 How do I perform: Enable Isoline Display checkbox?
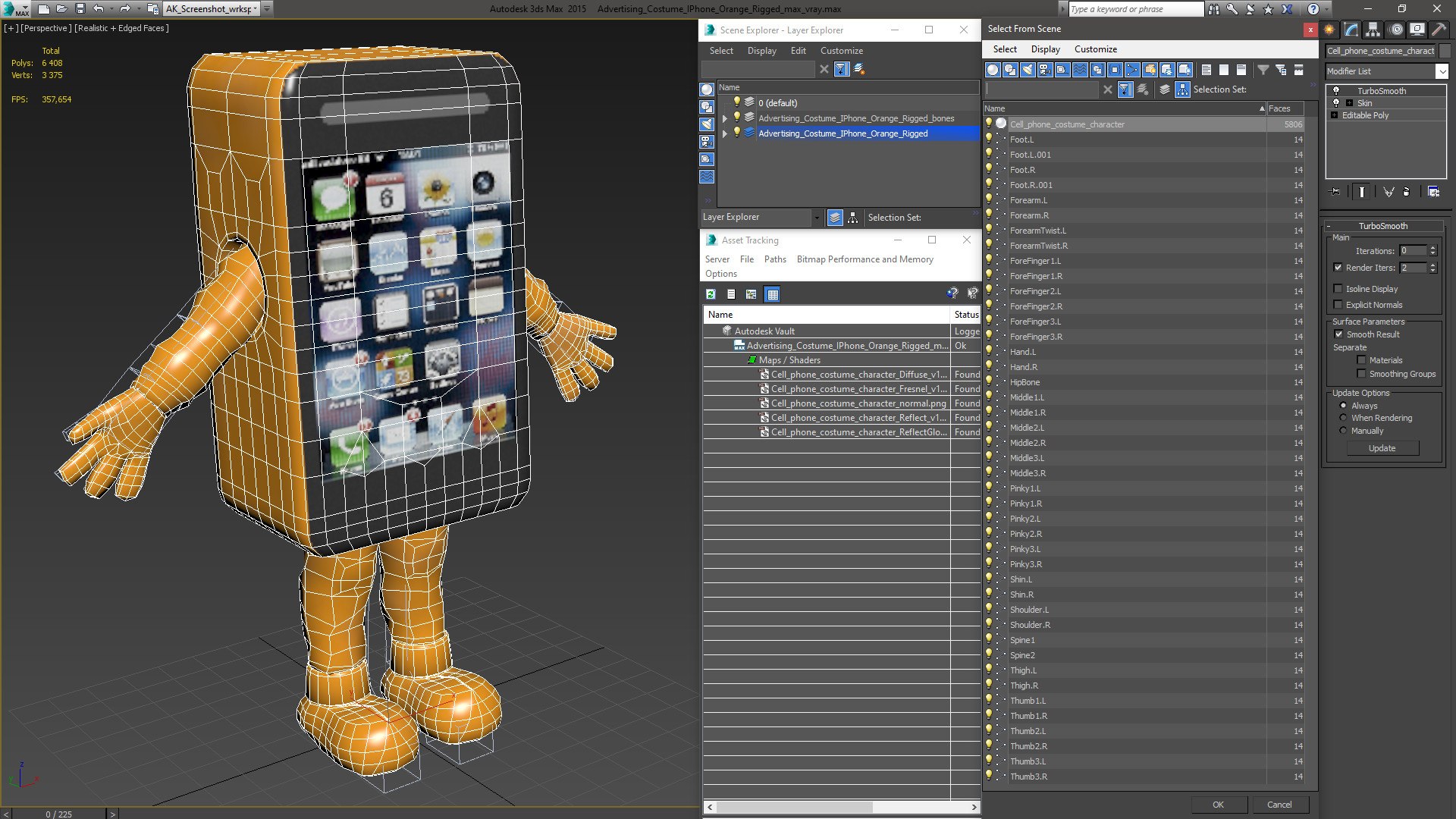click(1338, 289)
